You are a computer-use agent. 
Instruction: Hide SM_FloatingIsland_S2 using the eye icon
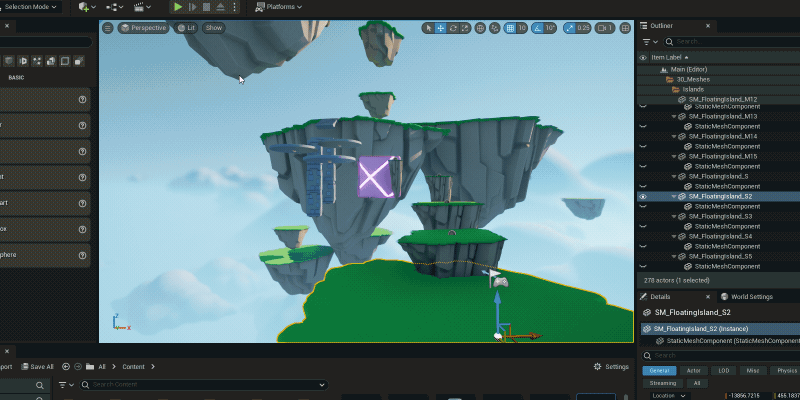click(643, 197)
